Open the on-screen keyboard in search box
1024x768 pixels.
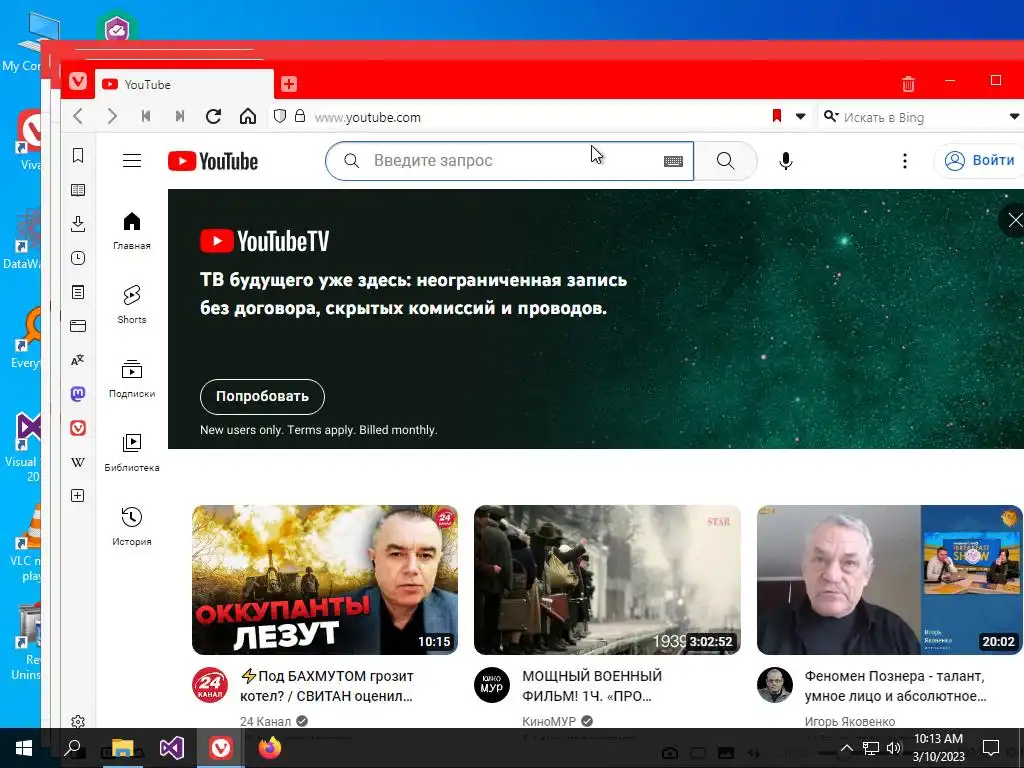coord(673,161)
